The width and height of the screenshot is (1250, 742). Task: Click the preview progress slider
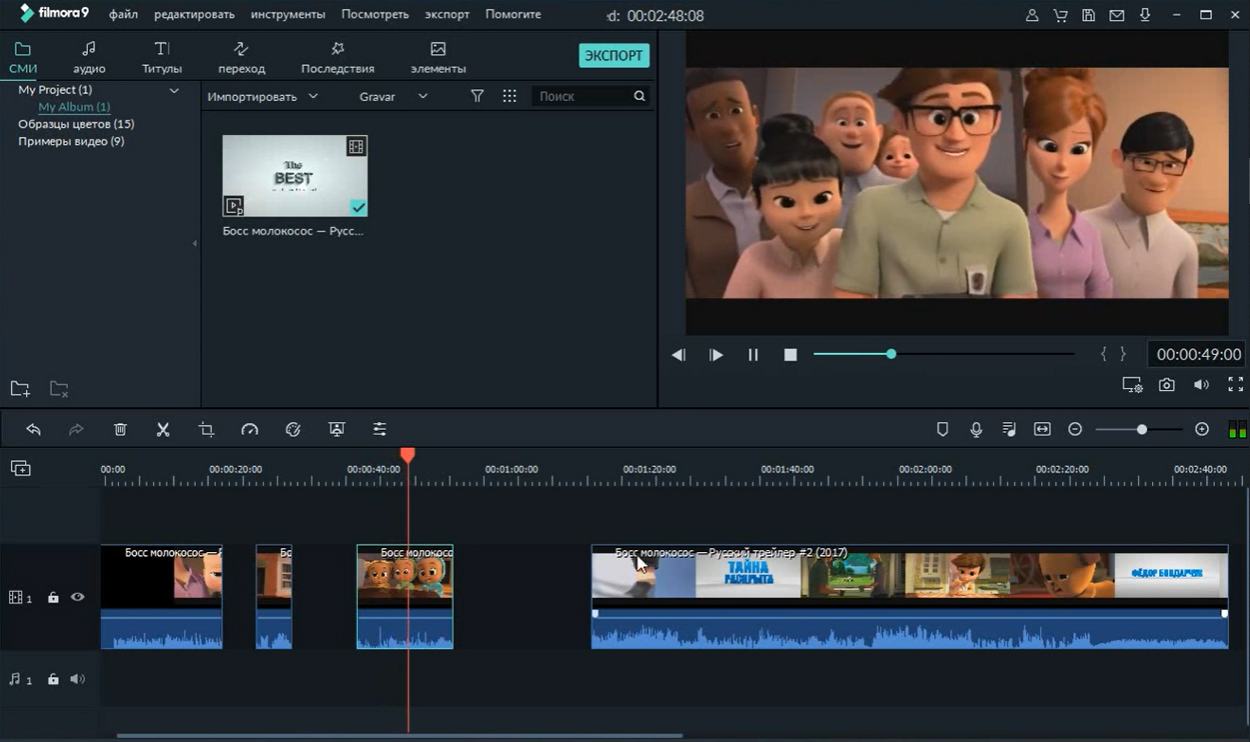[943, 354]
